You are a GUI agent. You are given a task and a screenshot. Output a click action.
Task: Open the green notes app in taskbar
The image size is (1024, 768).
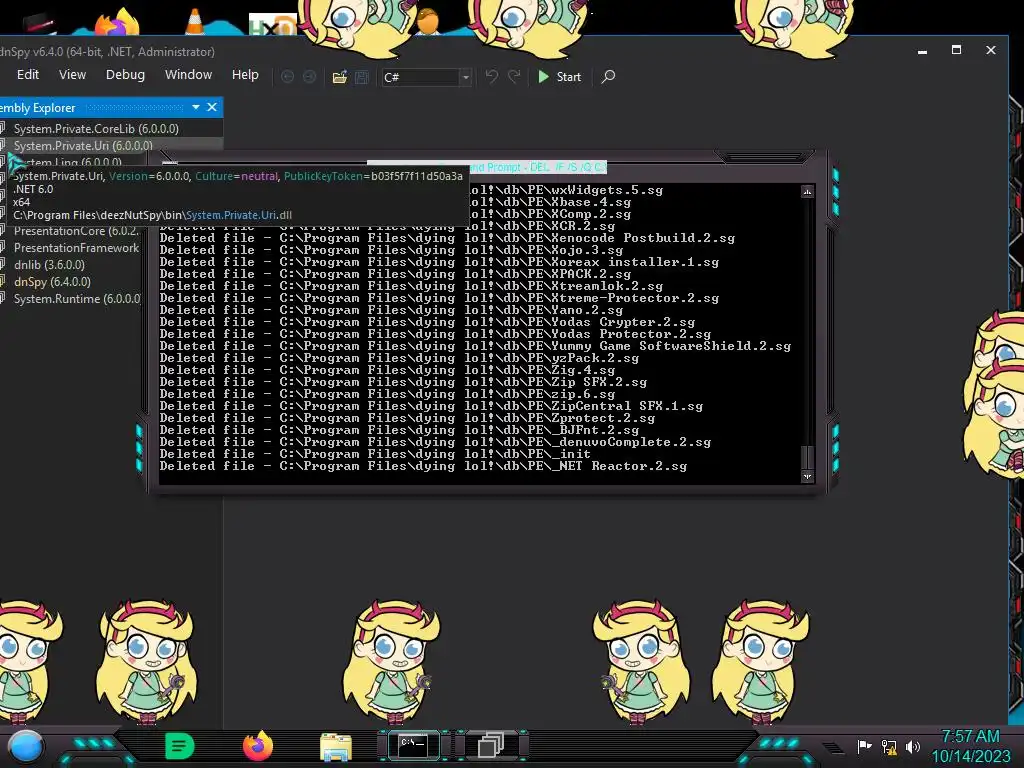click(180, 746)
